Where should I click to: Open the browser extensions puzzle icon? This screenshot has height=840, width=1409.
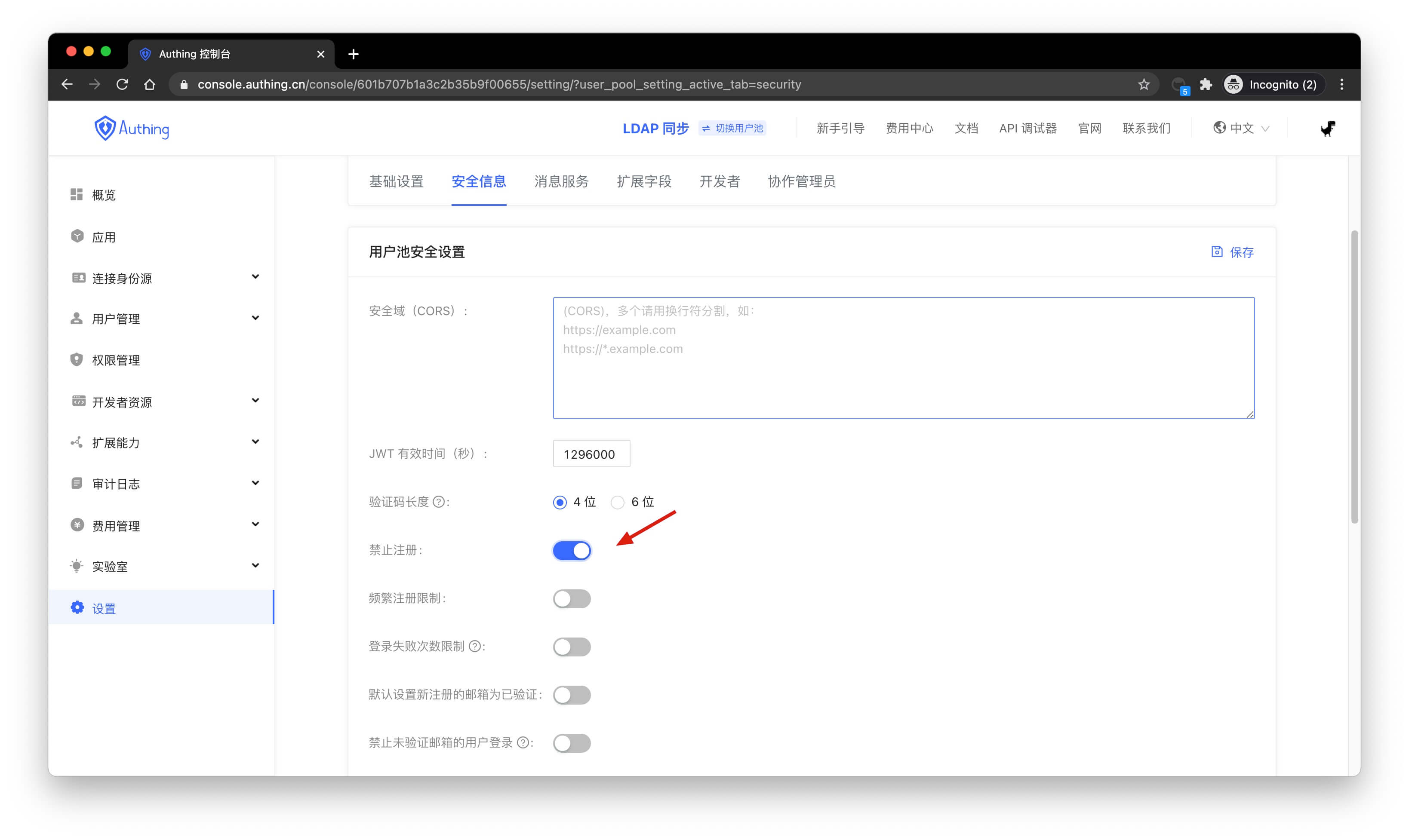(x=1206, y=85)
